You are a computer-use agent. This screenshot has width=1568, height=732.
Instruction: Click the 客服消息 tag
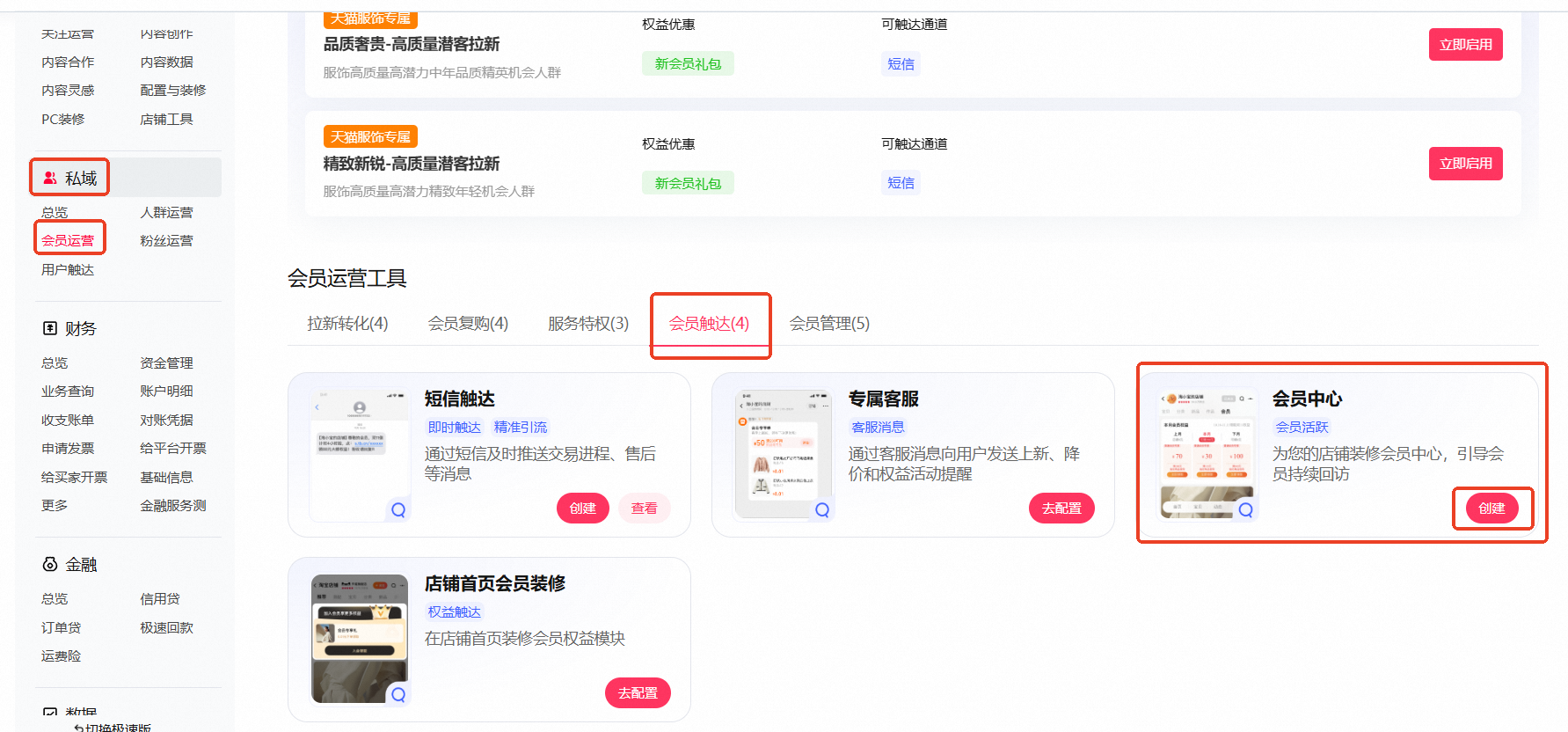878,427
